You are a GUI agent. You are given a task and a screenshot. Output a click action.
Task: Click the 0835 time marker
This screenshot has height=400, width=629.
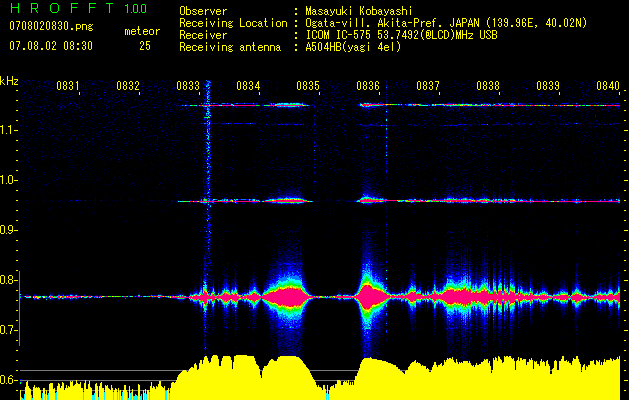308,85
